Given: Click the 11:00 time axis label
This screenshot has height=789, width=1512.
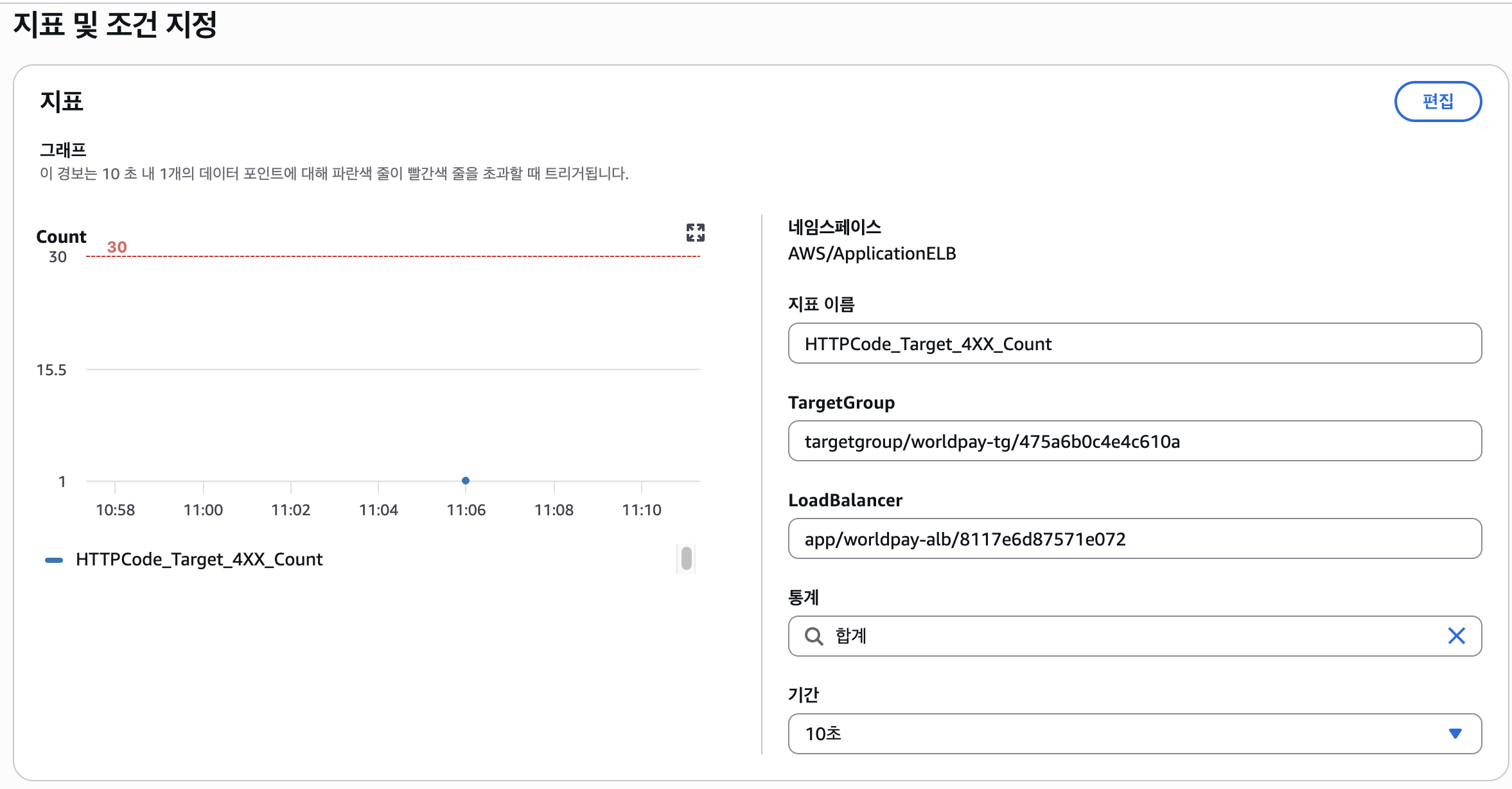Looking at the screenshot, I should click(203, 510).
